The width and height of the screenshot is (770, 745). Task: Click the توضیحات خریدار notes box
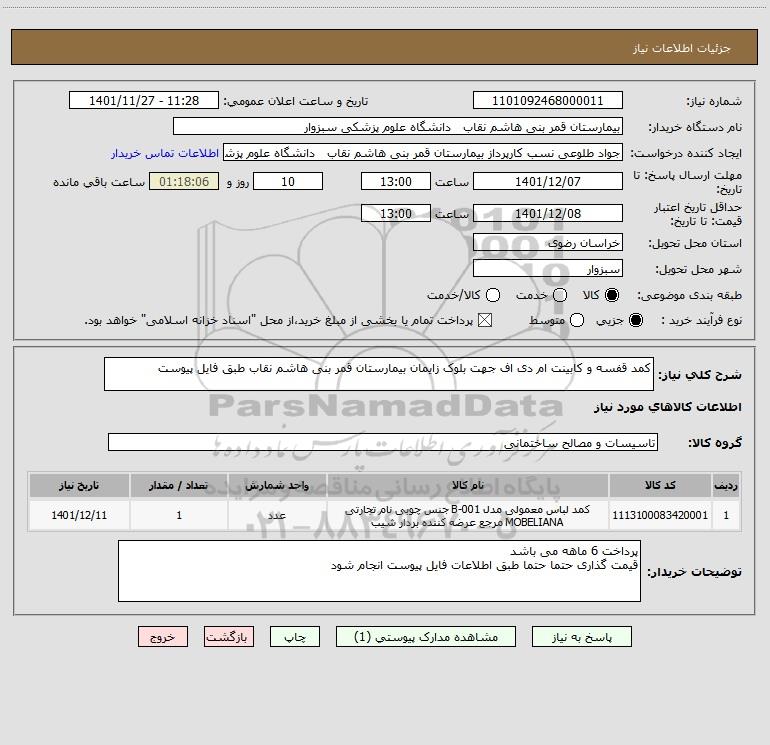tap(379, 571)
